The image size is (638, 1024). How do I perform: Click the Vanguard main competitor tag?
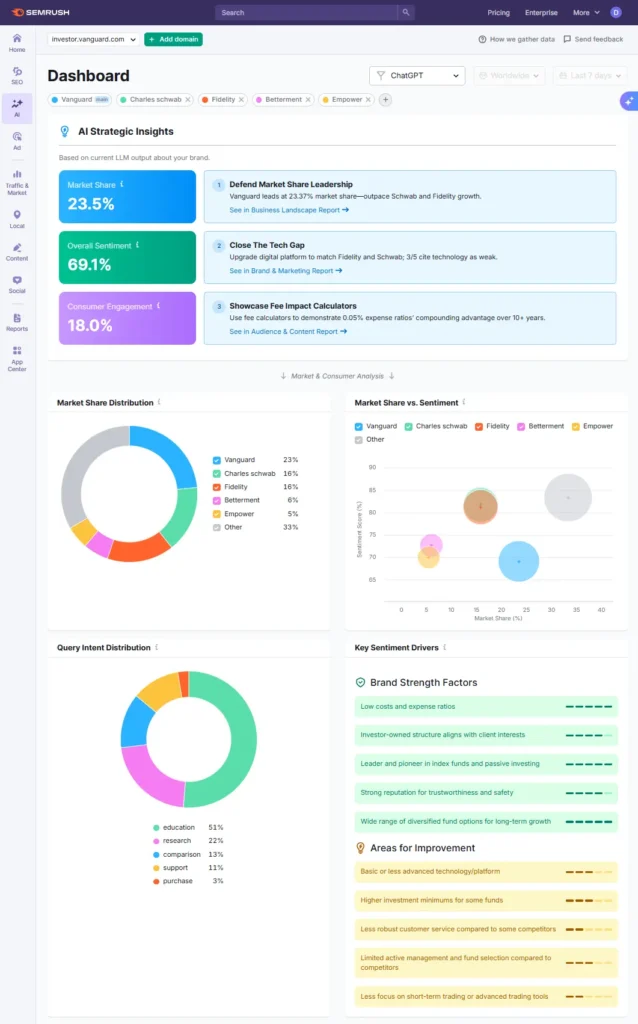[80, 100]
